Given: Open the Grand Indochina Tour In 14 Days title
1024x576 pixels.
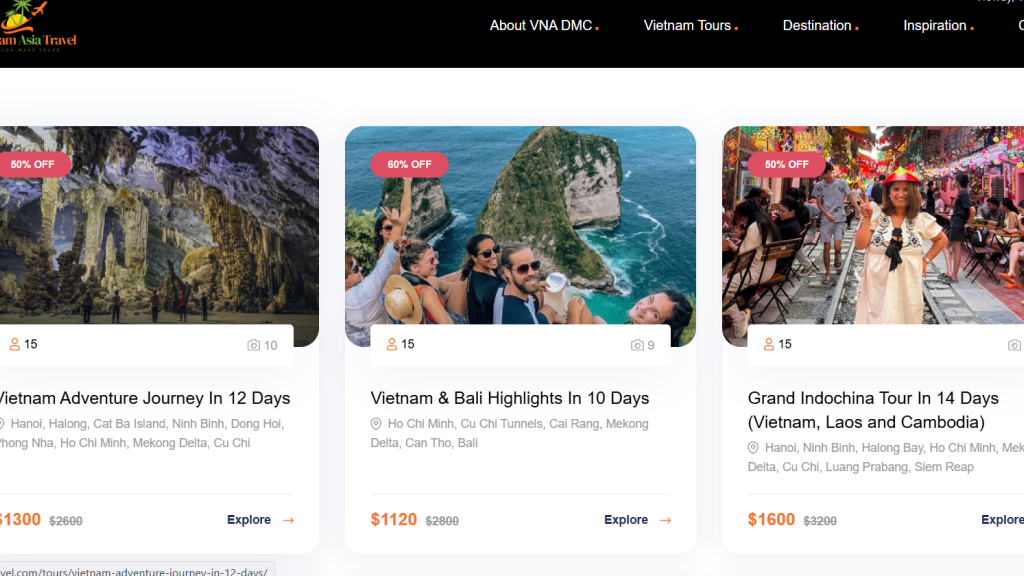Looking at the screenshot, I should coord(873,410).
